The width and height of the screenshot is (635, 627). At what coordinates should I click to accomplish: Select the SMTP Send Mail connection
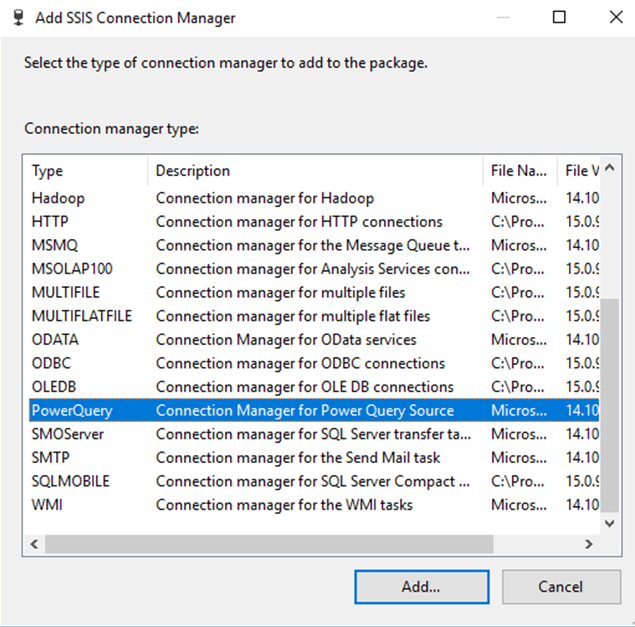pyautogui.click(x=51, y=457)
